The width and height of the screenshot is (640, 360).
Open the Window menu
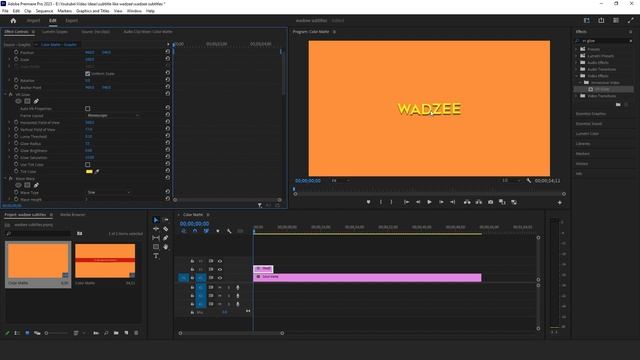[x=134, y=11]
